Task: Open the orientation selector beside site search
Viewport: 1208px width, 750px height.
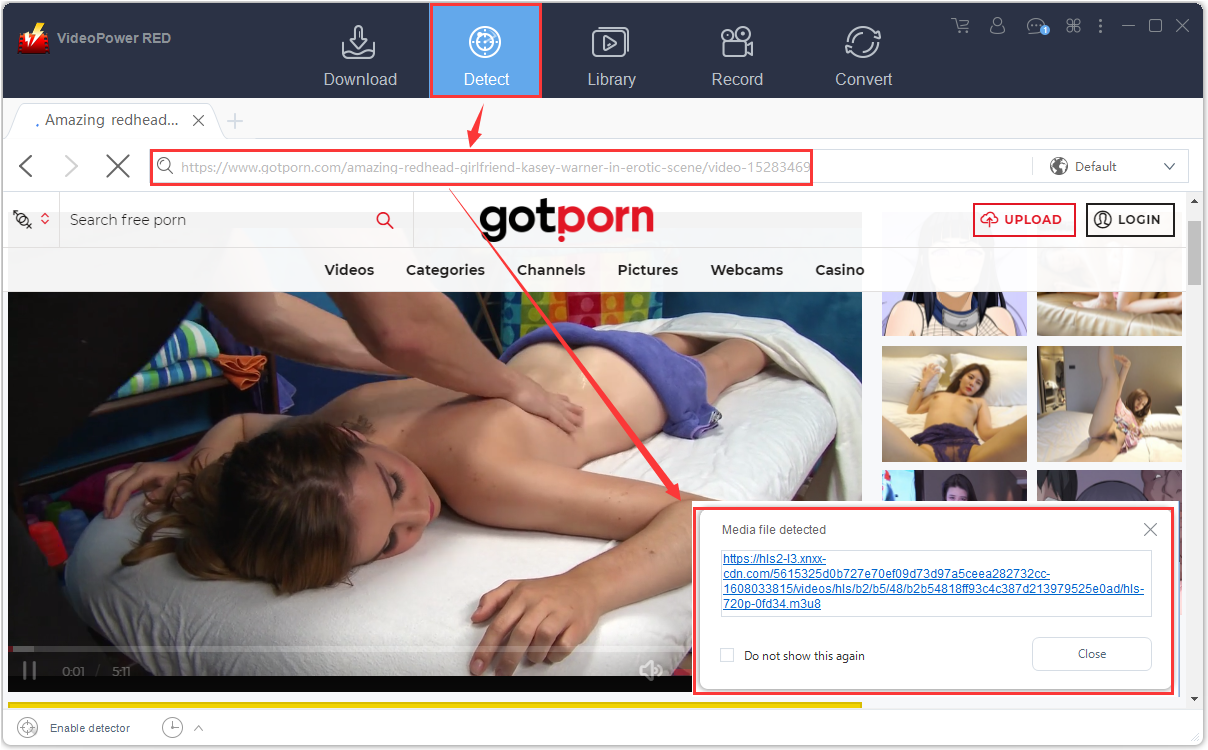Action: point(31,219)
